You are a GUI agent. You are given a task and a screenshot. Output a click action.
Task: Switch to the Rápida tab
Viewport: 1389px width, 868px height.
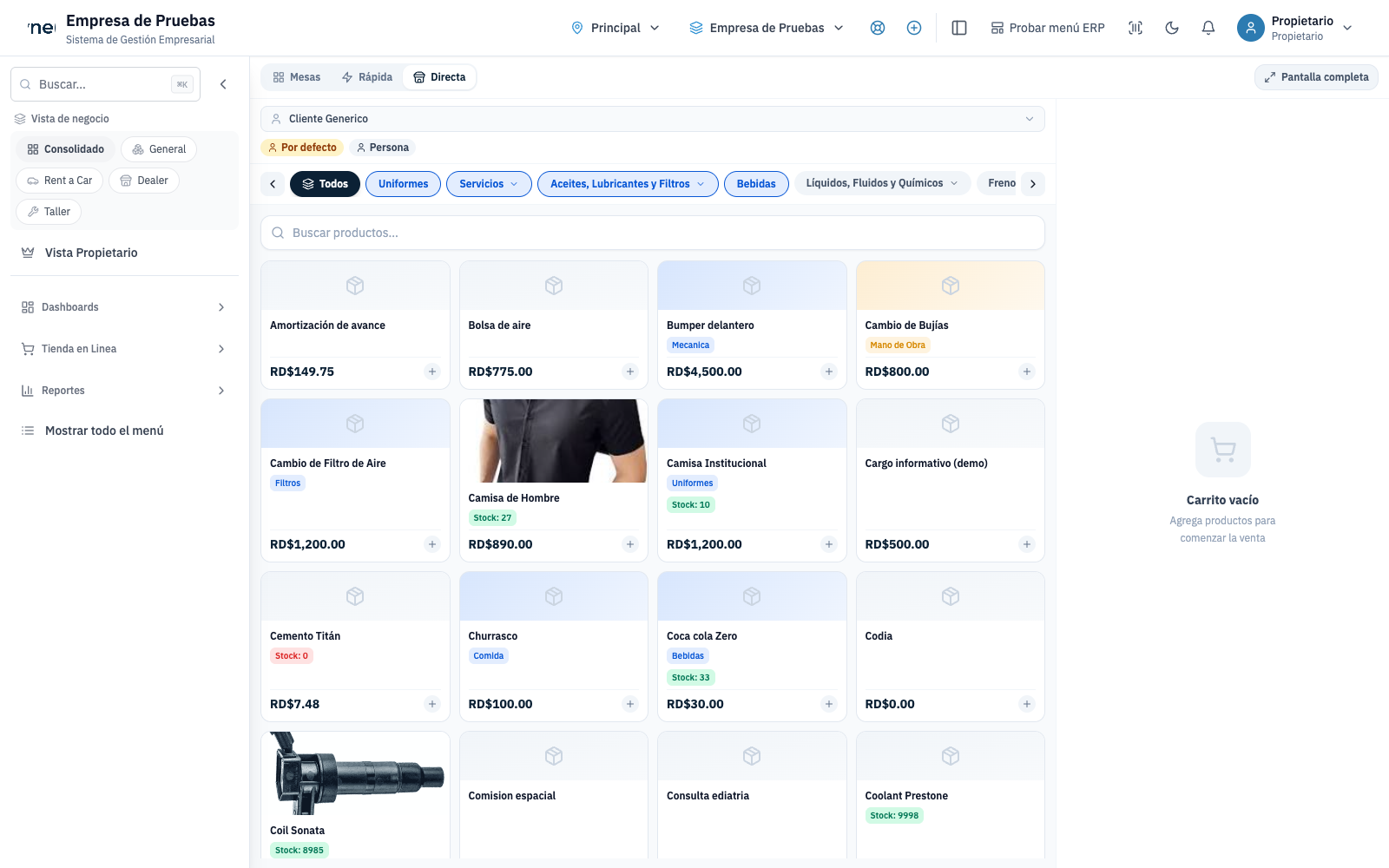click(366, 77)
